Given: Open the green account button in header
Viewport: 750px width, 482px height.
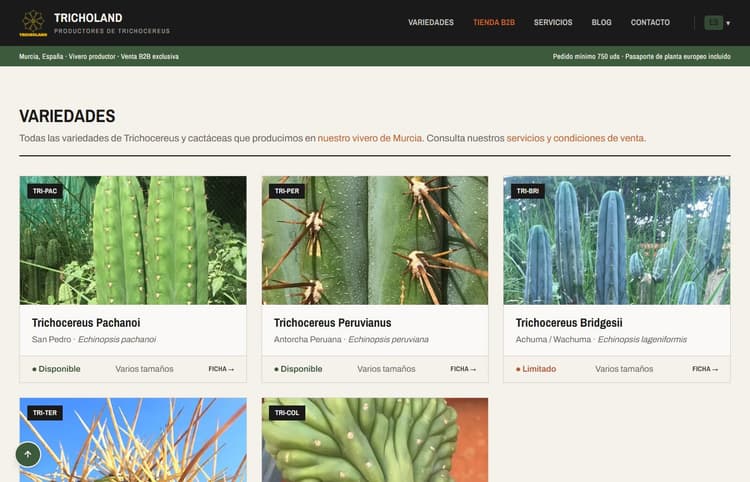Looking at the screenshot, I should click(x=713, y=22).
